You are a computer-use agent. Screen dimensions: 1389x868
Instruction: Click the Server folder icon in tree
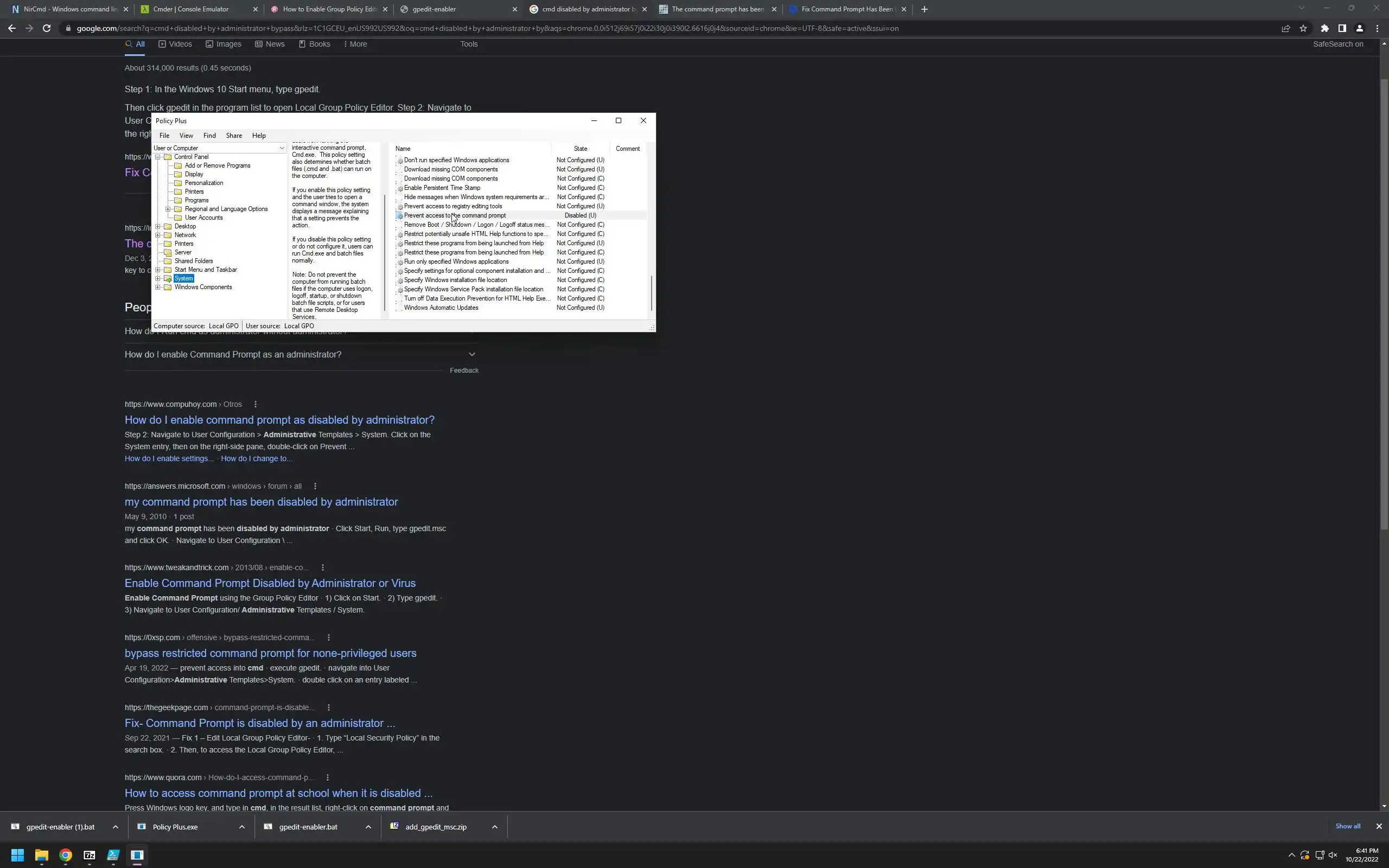point(168,253)
